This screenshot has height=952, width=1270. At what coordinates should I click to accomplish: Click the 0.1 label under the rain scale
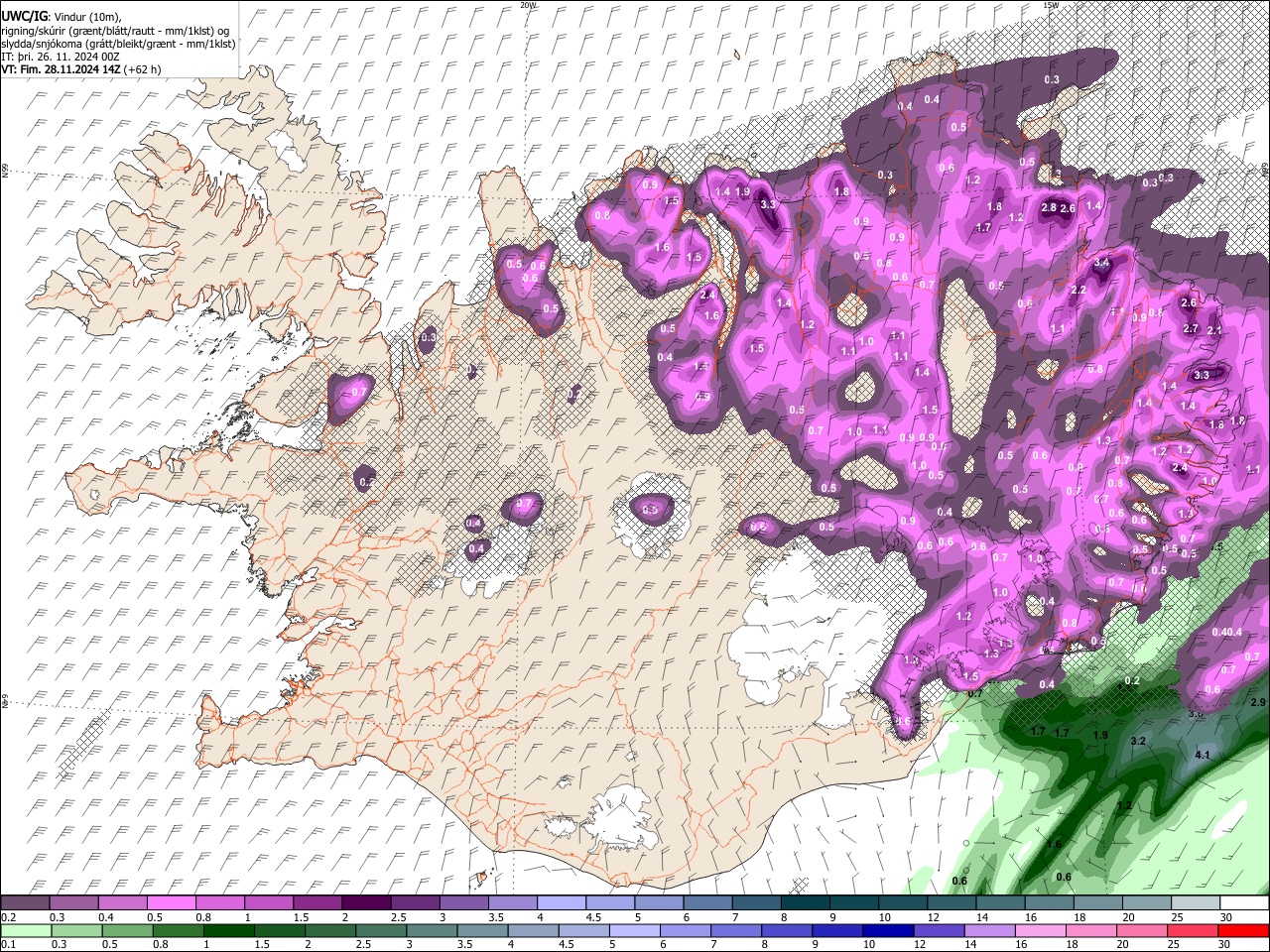[x=7, y=945]
